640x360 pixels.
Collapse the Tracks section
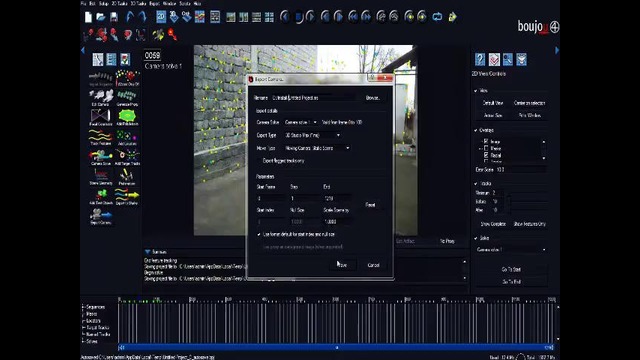476,184
